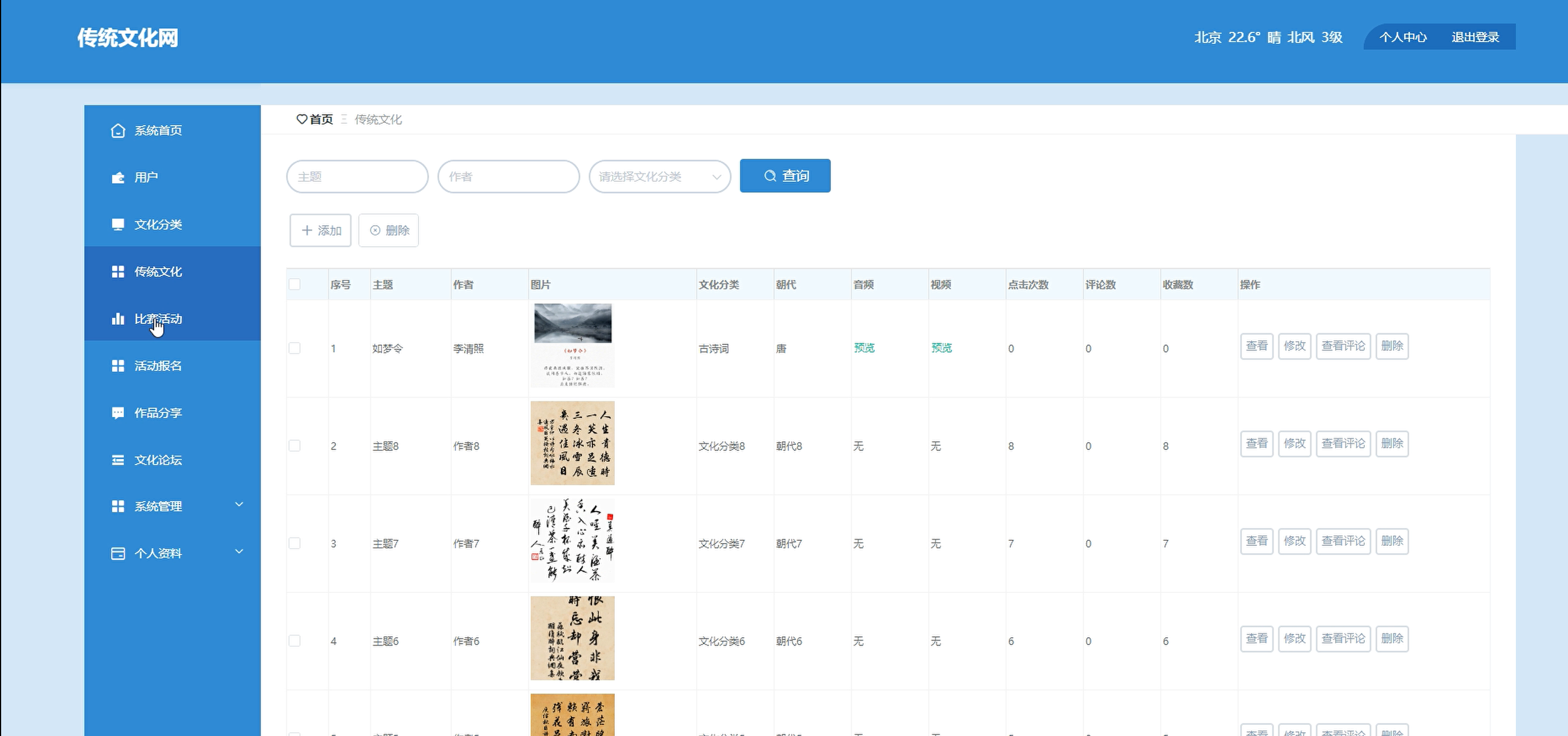Click the grid icon beside 活动报名
This screenshot has height=736, width=1568.
pyautogui.click(x=118, y=366)
